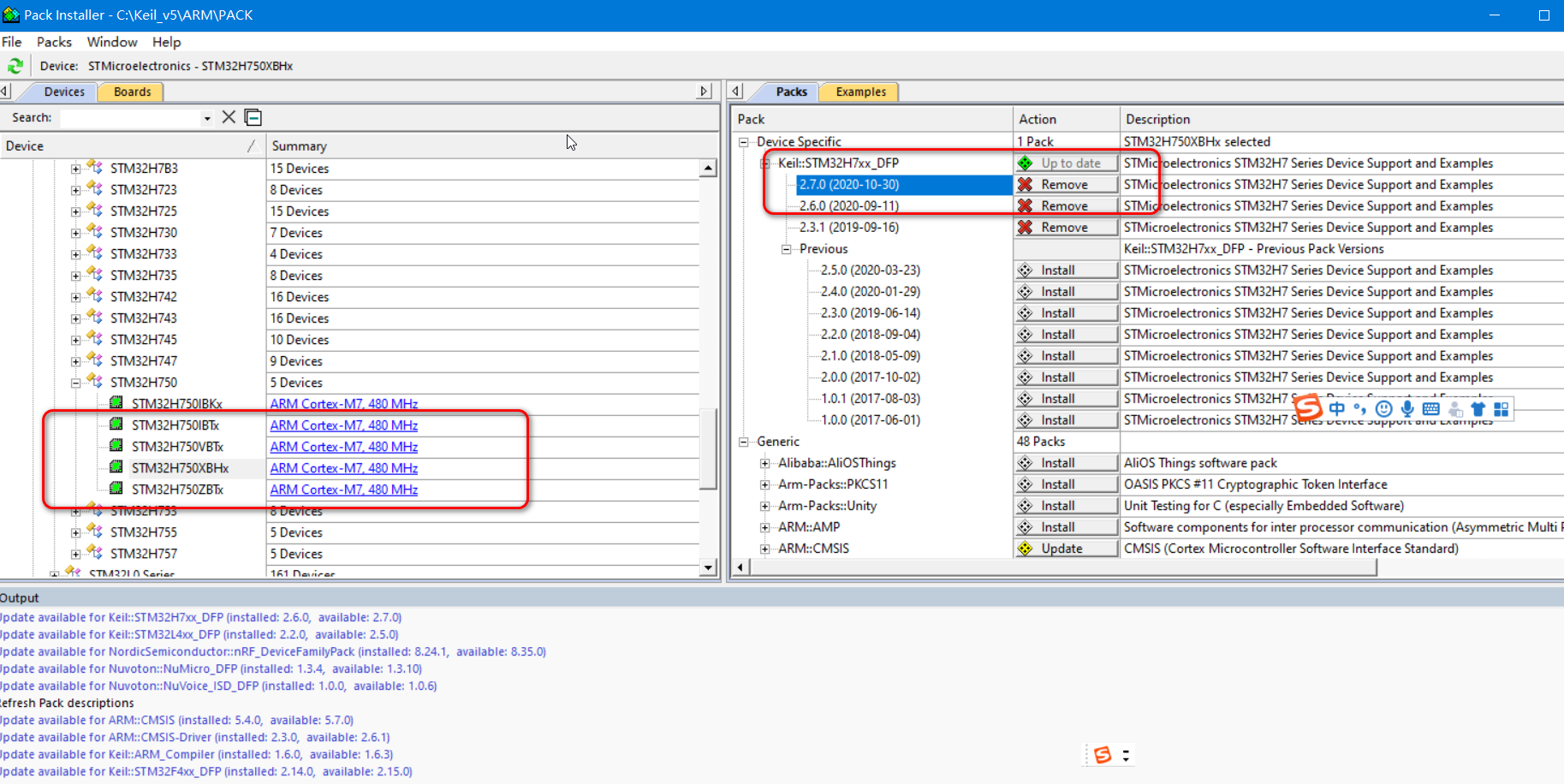The height and width of the screenshot is (784, 1564).
Task: Open the File menu
Action: pos(12,42)
